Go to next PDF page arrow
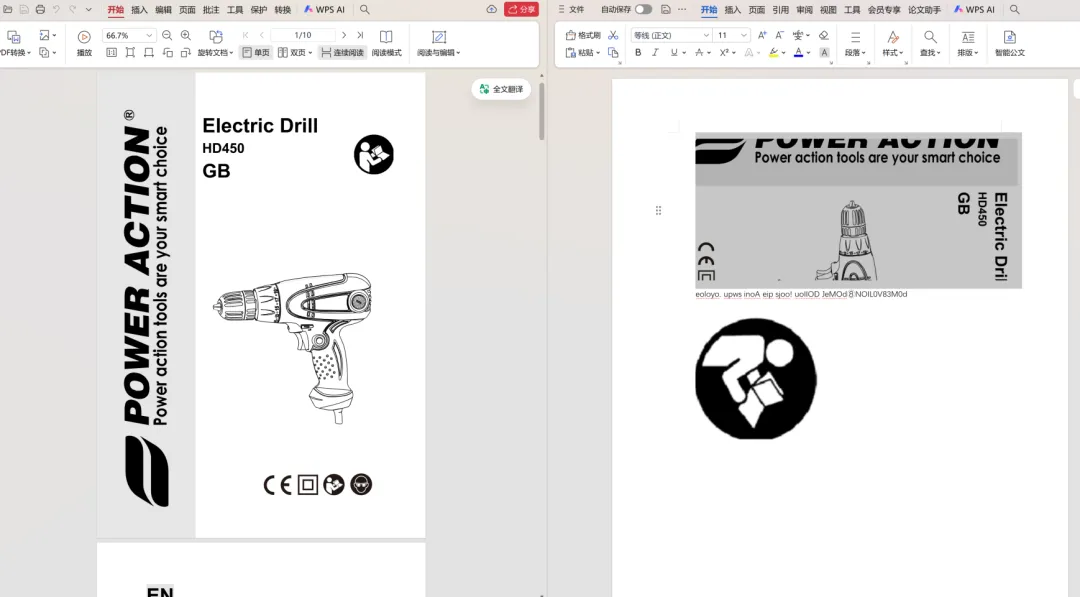 (x=344, y=35)
